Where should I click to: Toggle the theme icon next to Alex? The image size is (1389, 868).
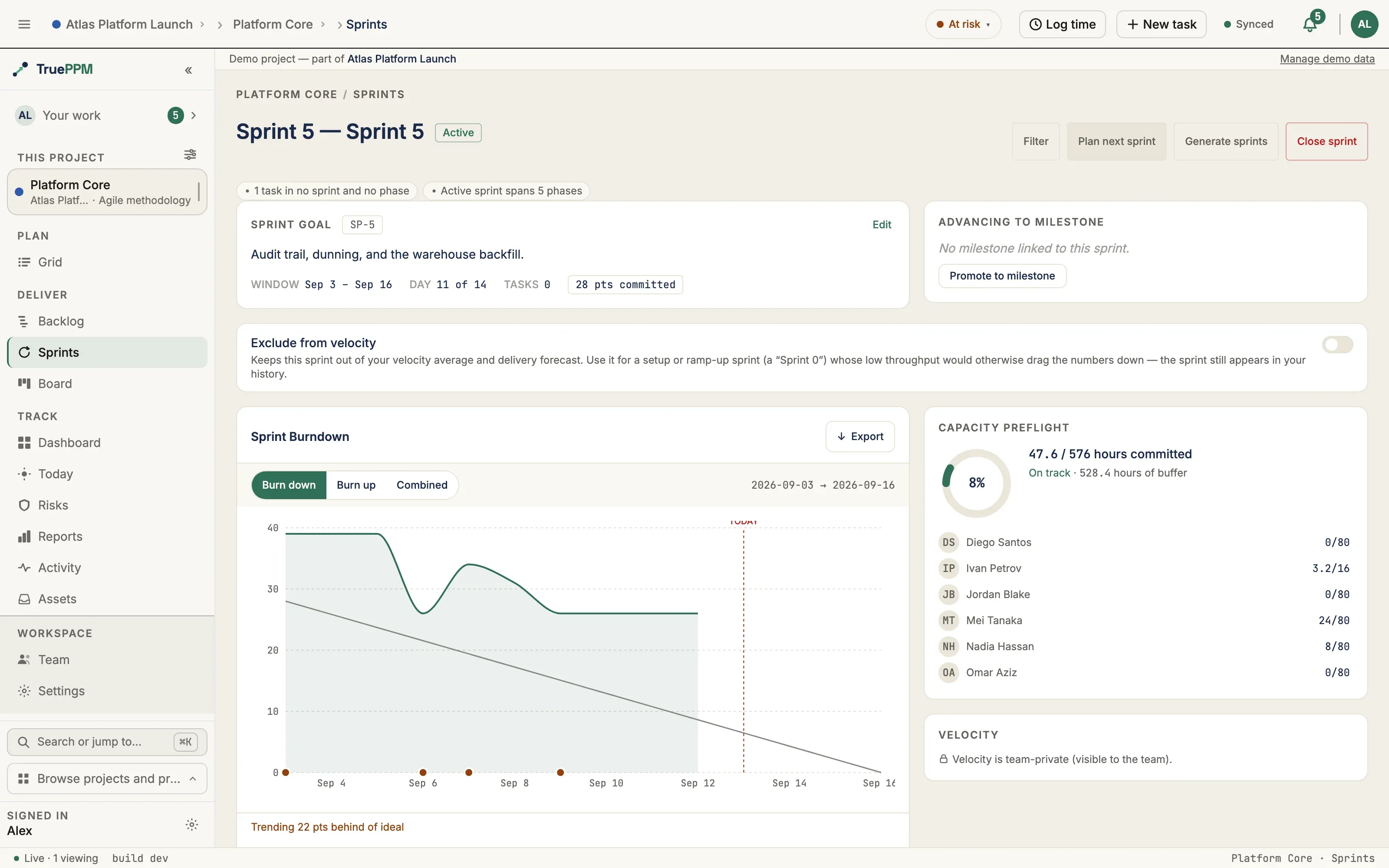click(x=192, y=824)
